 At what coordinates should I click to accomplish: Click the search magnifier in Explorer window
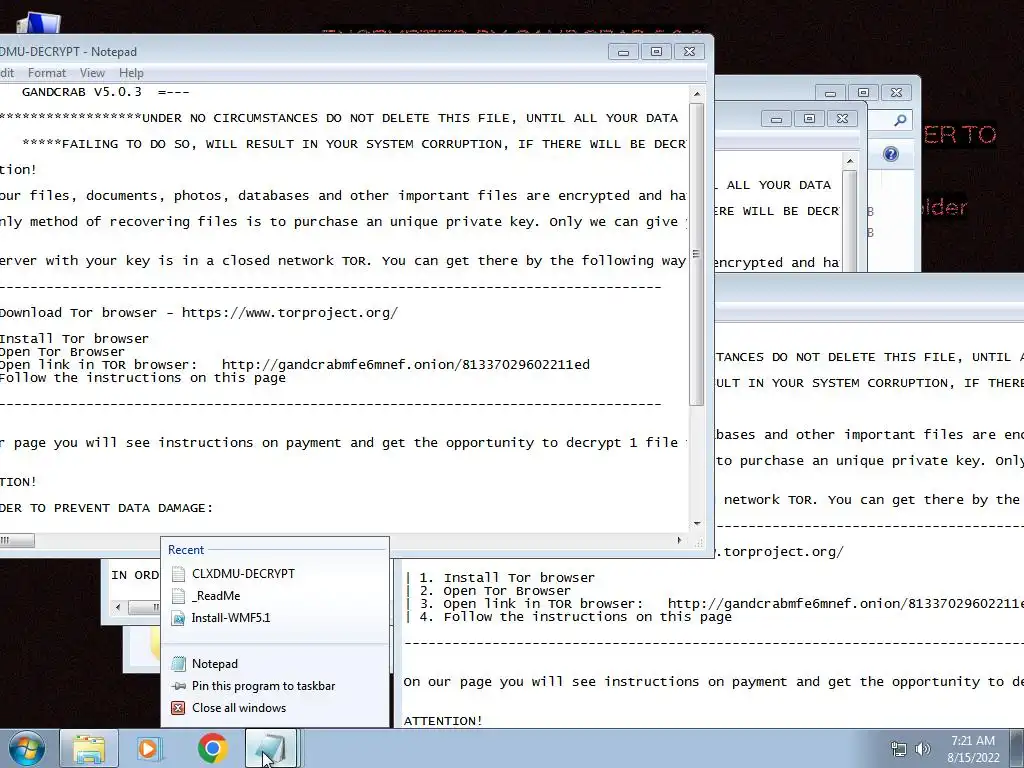[x=901, y=120]
